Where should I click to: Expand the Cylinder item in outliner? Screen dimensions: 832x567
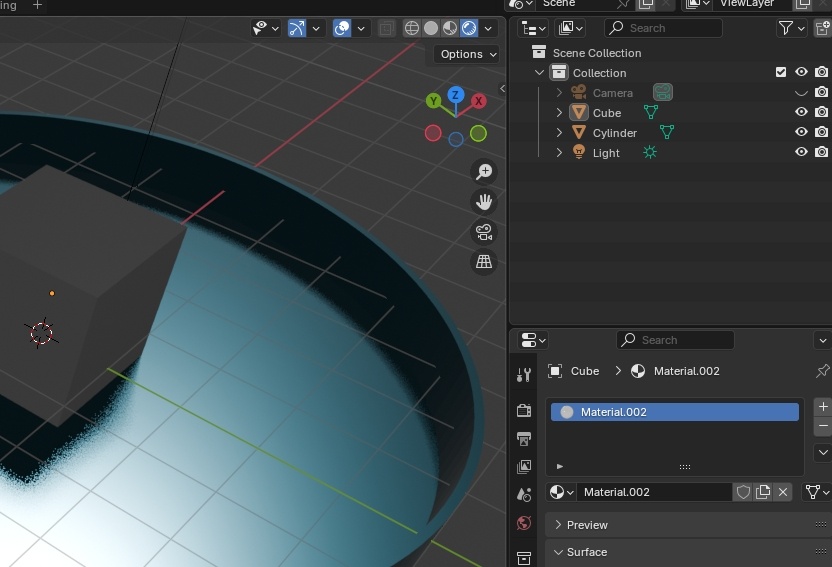coord(560,133)
